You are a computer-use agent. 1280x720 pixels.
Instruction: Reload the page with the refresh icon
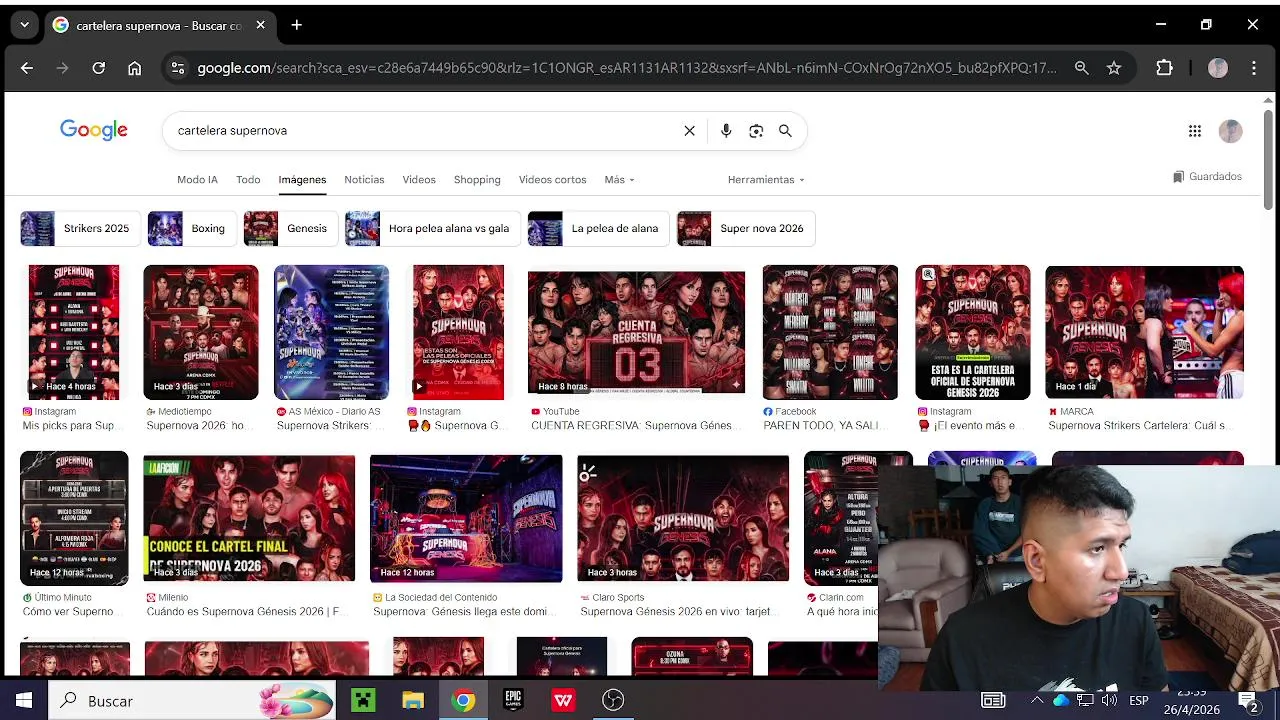[98, 68]
